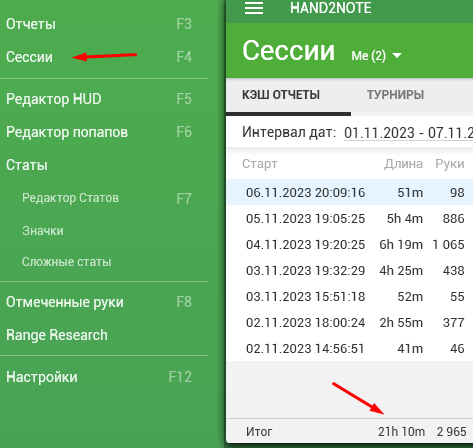Sort by the Старт column header
The image size is (473, 448).
(260, 164)
